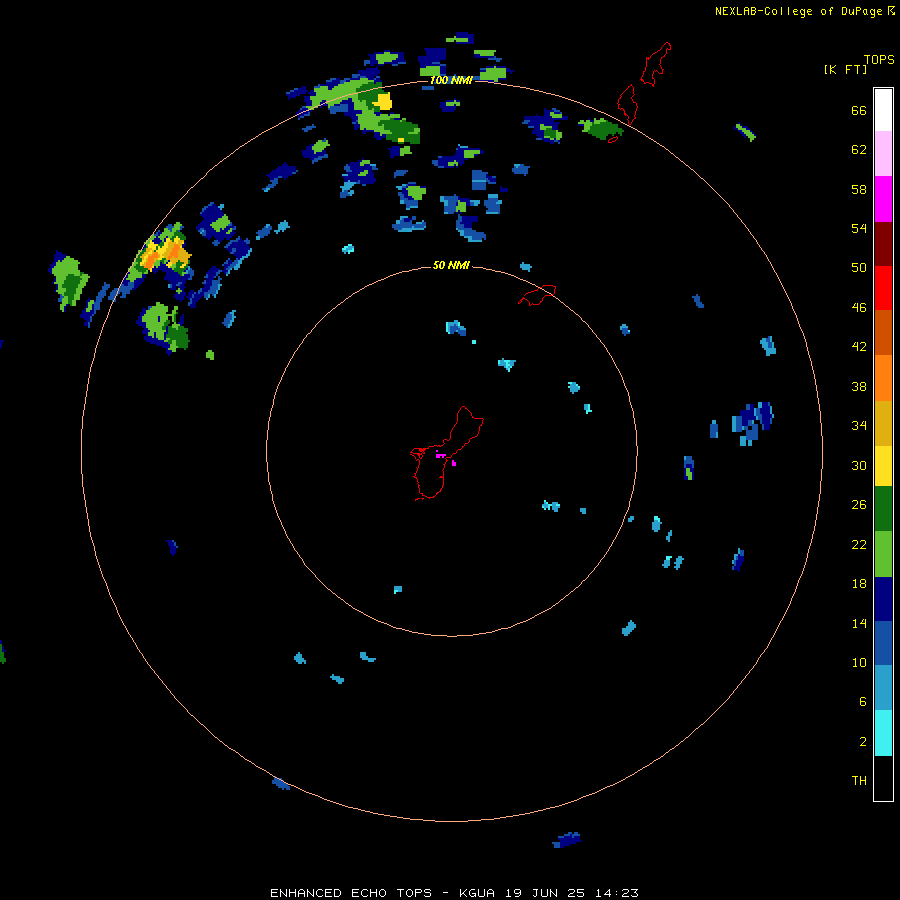Click the light blue legend swatch
Image resolution: width=900 pixels, height=900 pixels.
click(x=883, y=688)
